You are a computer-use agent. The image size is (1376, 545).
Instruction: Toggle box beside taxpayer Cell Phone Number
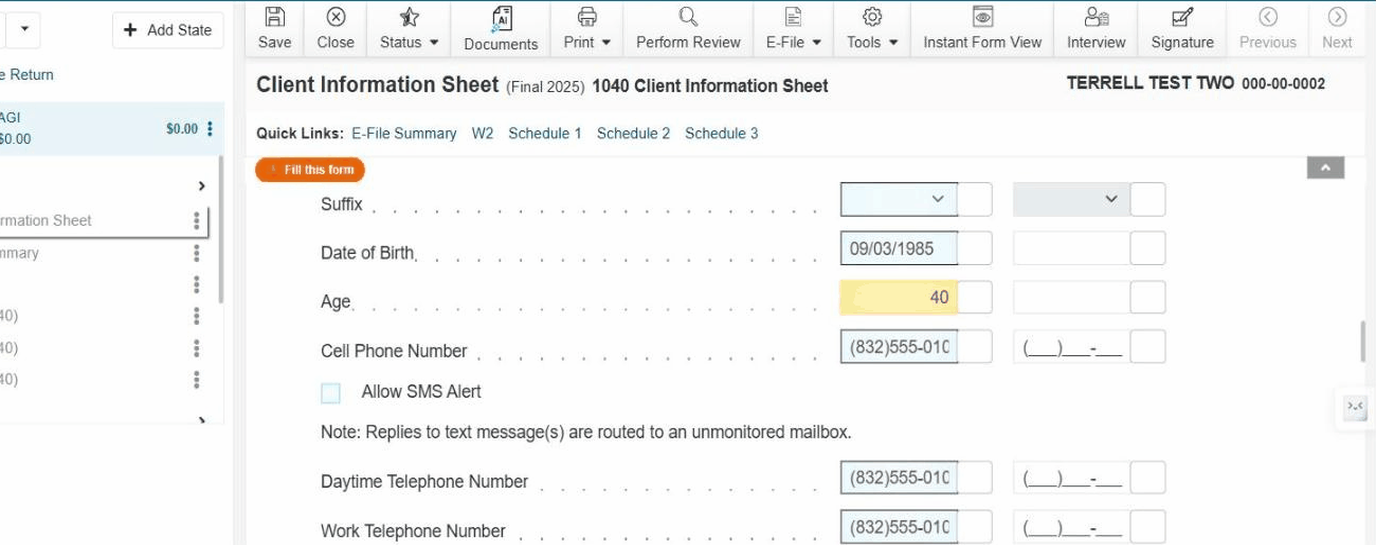pos(975,346)
